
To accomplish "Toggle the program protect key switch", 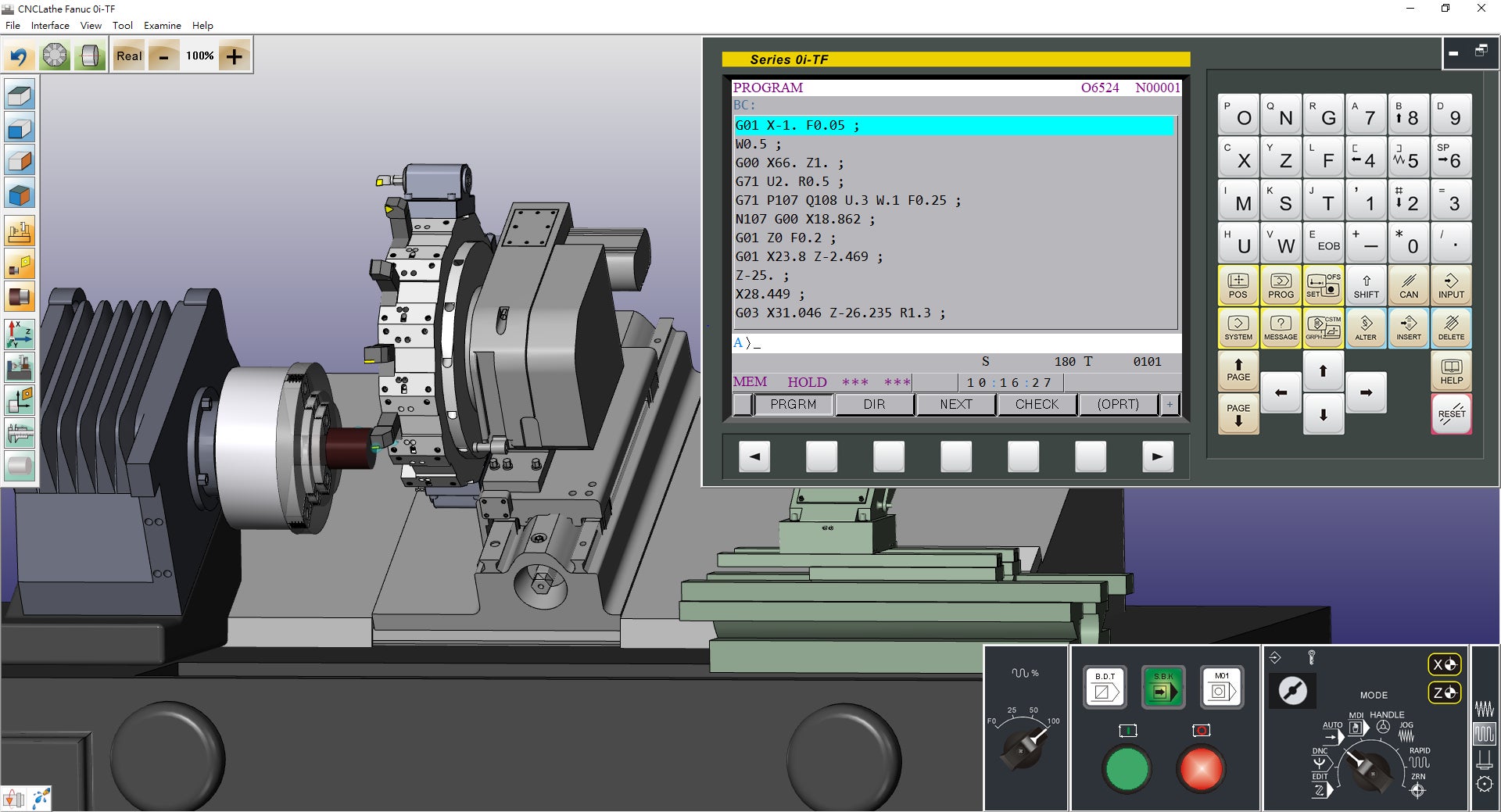I will coord(1292,691).
